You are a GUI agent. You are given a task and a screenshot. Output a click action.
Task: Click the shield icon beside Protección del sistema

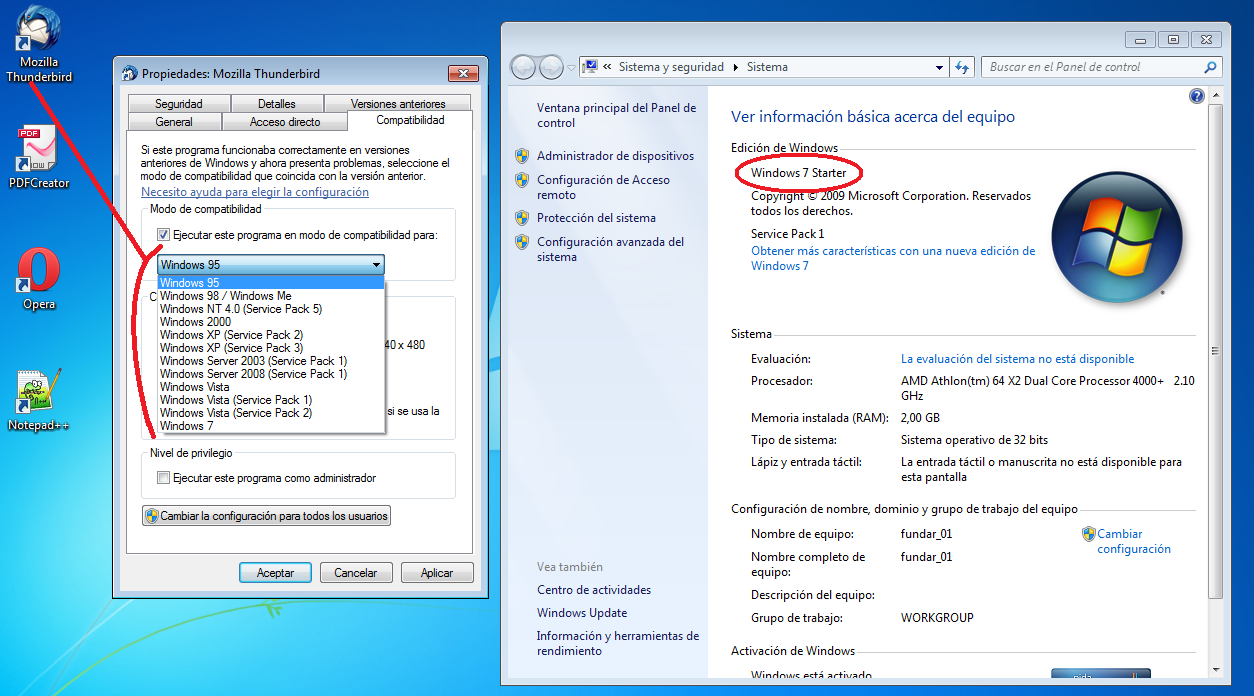521,218
